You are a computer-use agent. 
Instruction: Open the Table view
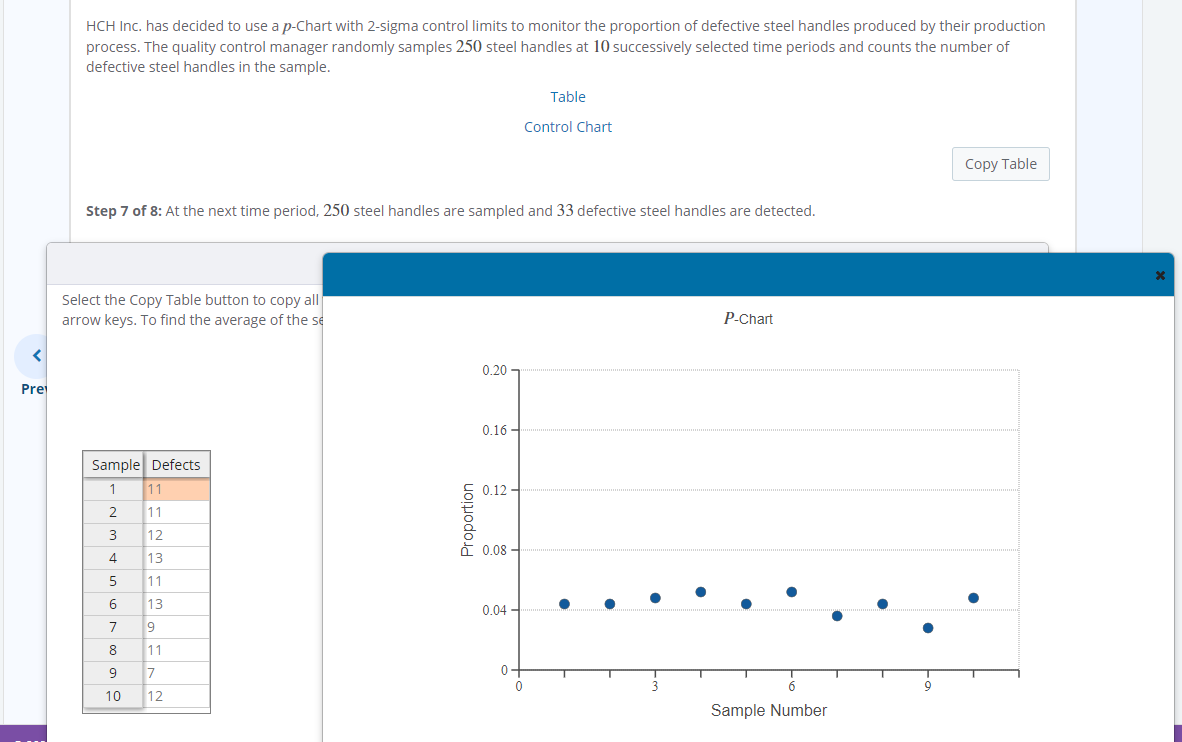point(567,96)
